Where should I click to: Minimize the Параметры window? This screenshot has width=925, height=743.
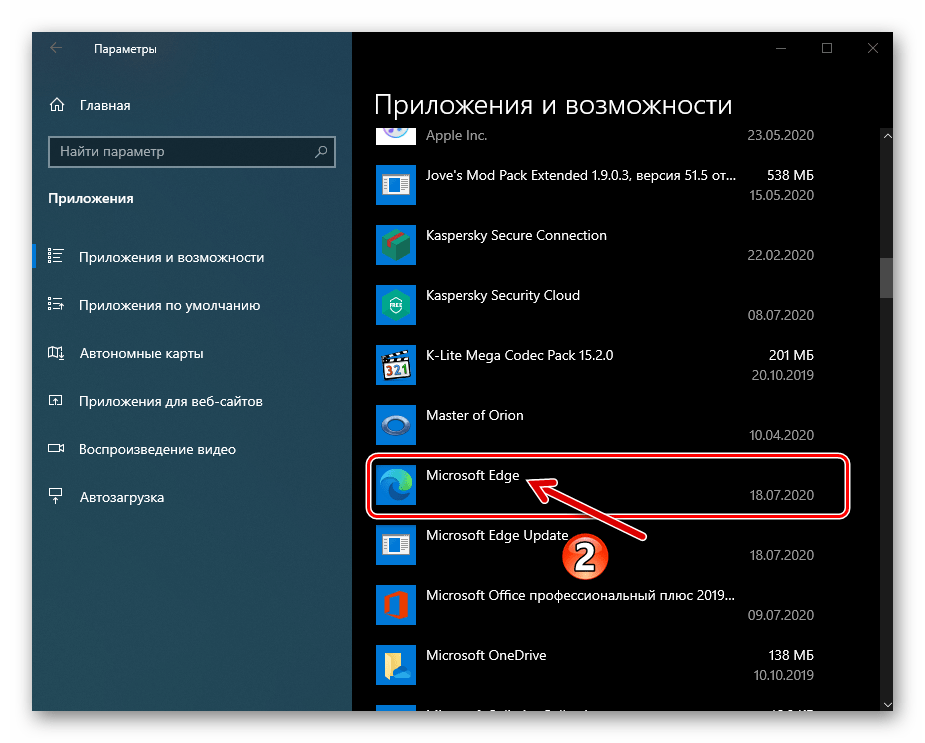coord(780,48)
